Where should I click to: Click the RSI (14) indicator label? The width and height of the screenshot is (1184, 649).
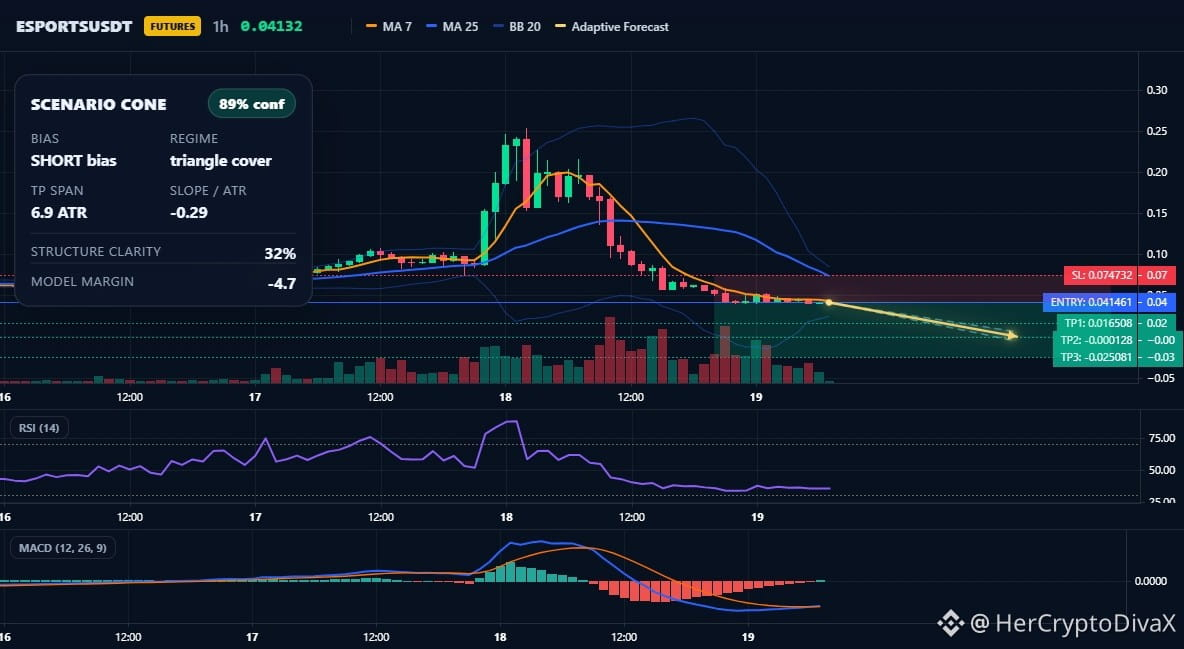pyautogui.click(x=39, y=428)
